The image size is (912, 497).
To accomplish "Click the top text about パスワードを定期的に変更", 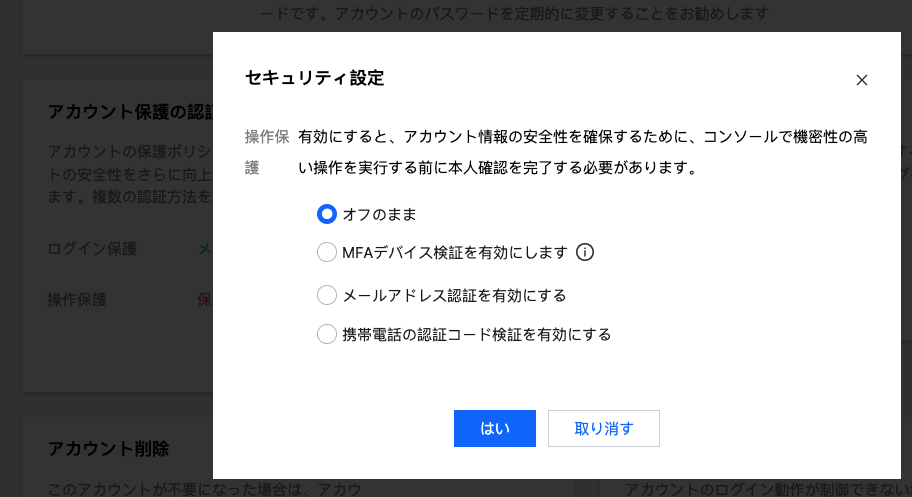I will click(x=514, y=14).
